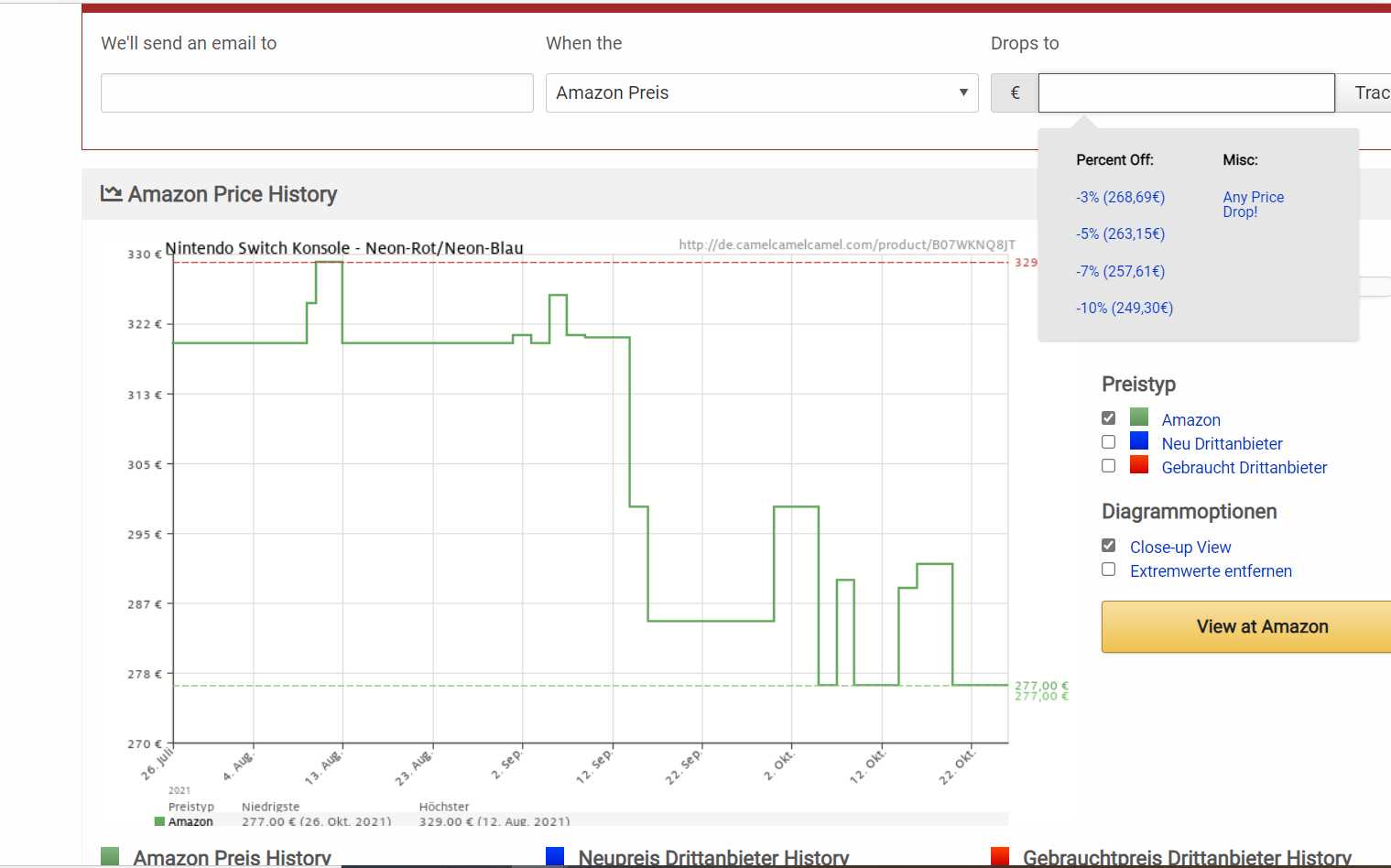Select the -10% (249,30€) discount option
Viewport: 1391px width, 868px height.
(1125, 308)
